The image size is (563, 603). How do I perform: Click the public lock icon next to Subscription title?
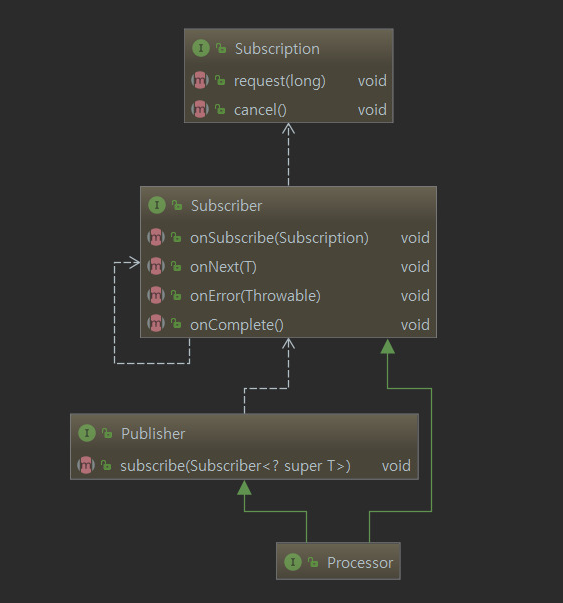[221, 48]
